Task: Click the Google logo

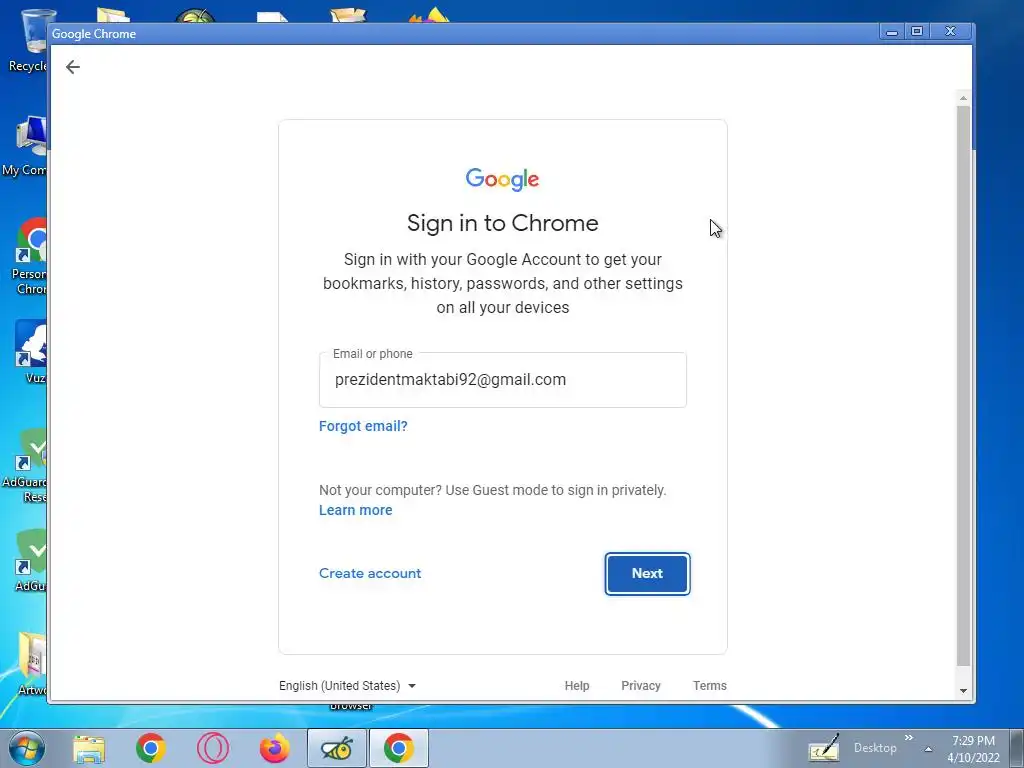Action: coord(502,179)
